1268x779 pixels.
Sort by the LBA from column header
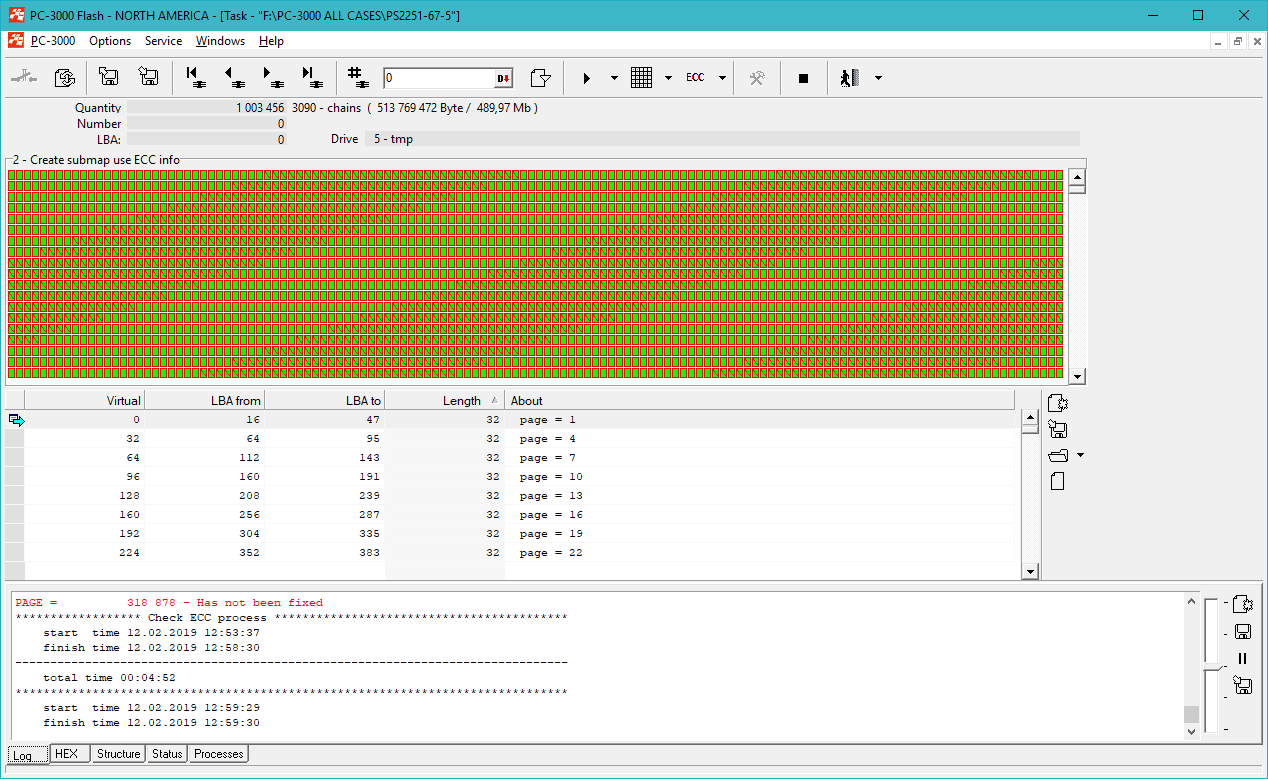[204, 400]
